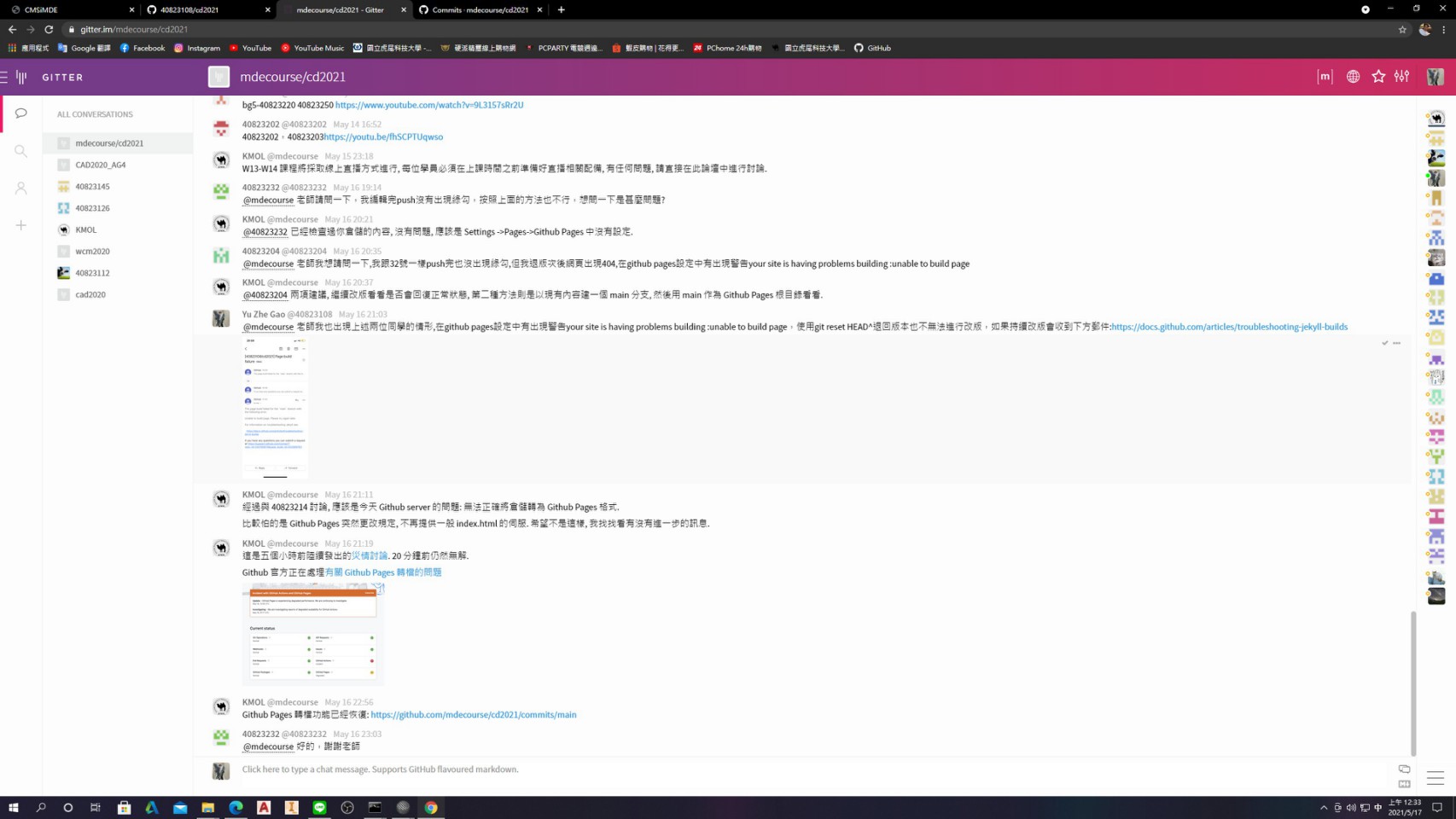Viewport: 1456px width, 819px height.
Task: Open the Facebook bookmark
Action: 143,48
